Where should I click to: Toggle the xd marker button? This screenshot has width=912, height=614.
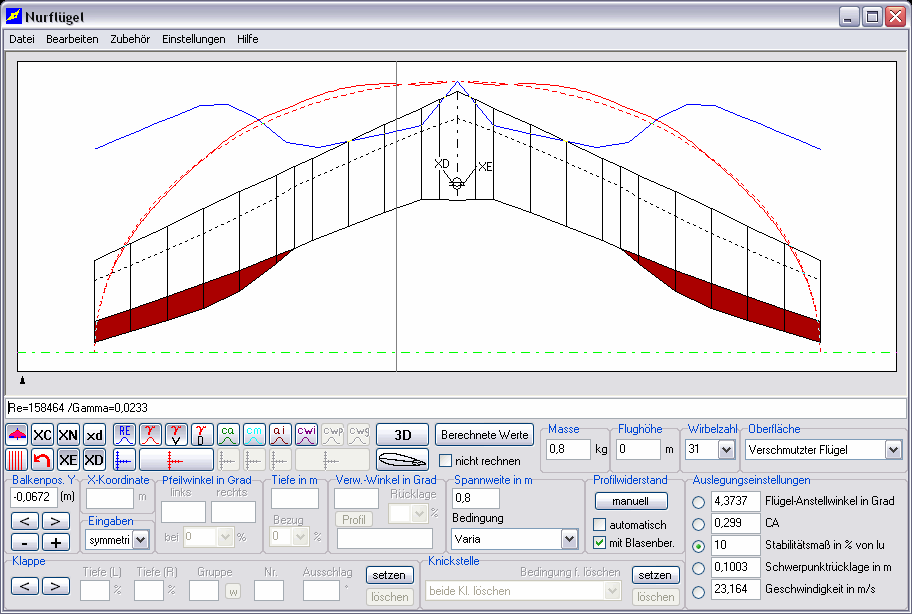pyautogui.click(x=94, y=435)
